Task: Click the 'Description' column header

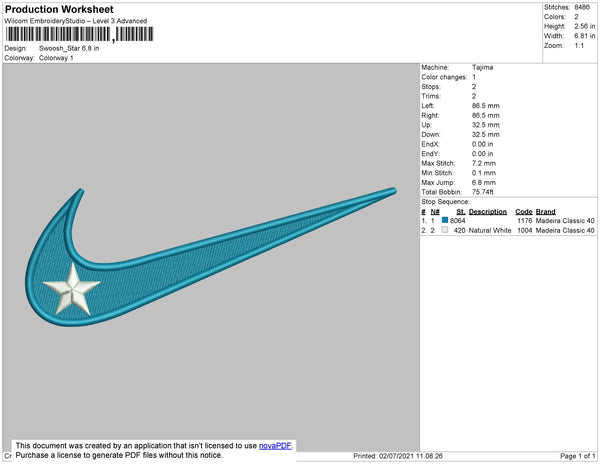Action: point(488,212)
